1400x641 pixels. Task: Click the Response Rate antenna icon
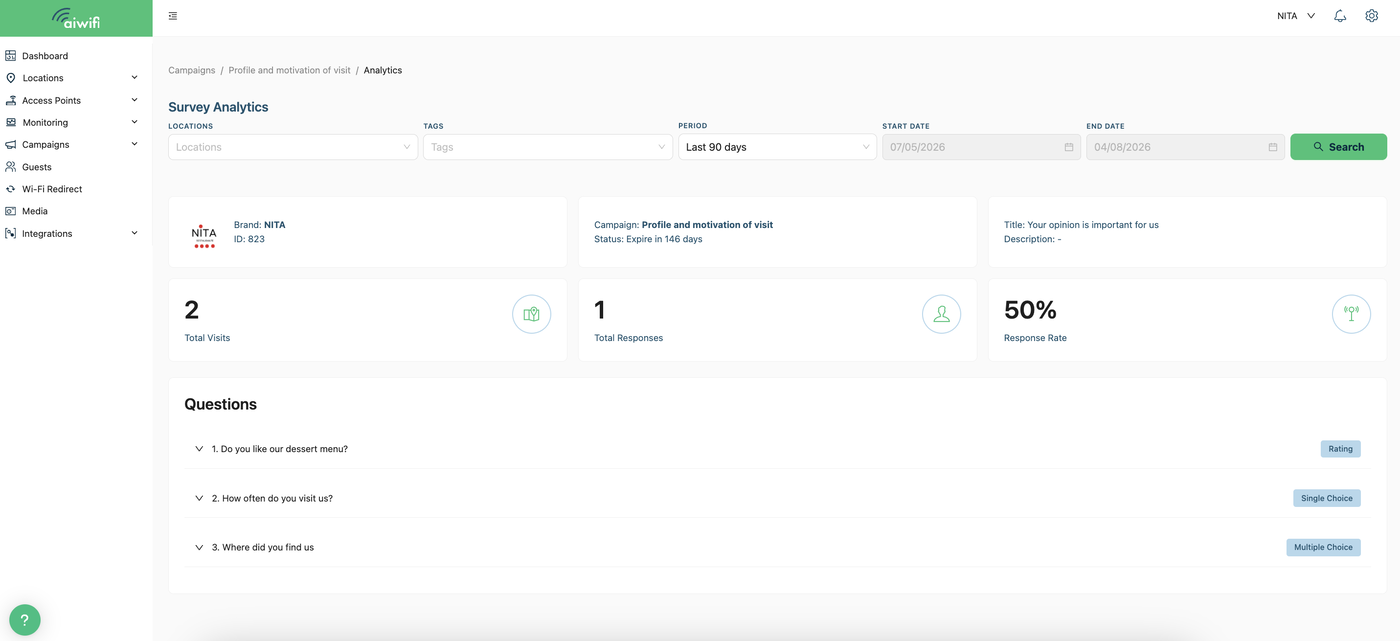point(1351,314)
